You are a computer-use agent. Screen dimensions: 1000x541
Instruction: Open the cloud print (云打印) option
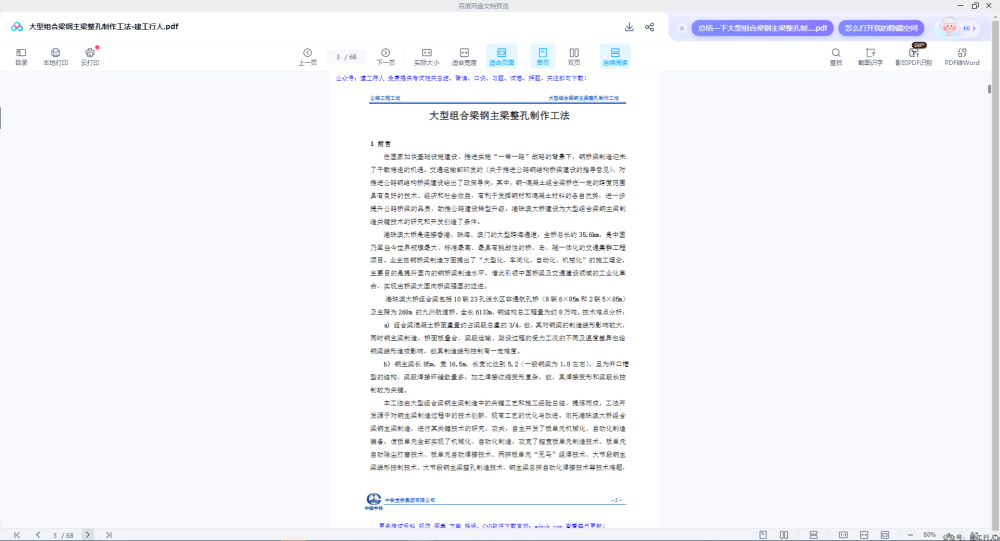point(90,57)
